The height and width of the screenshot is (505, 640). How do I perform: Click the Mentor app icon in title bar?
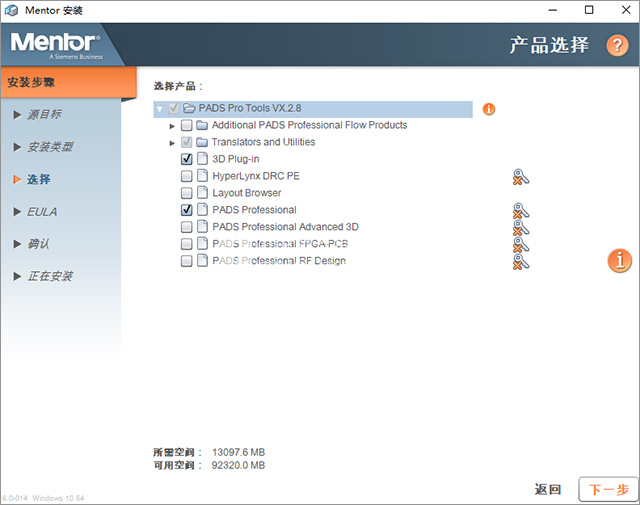[11, 10]
